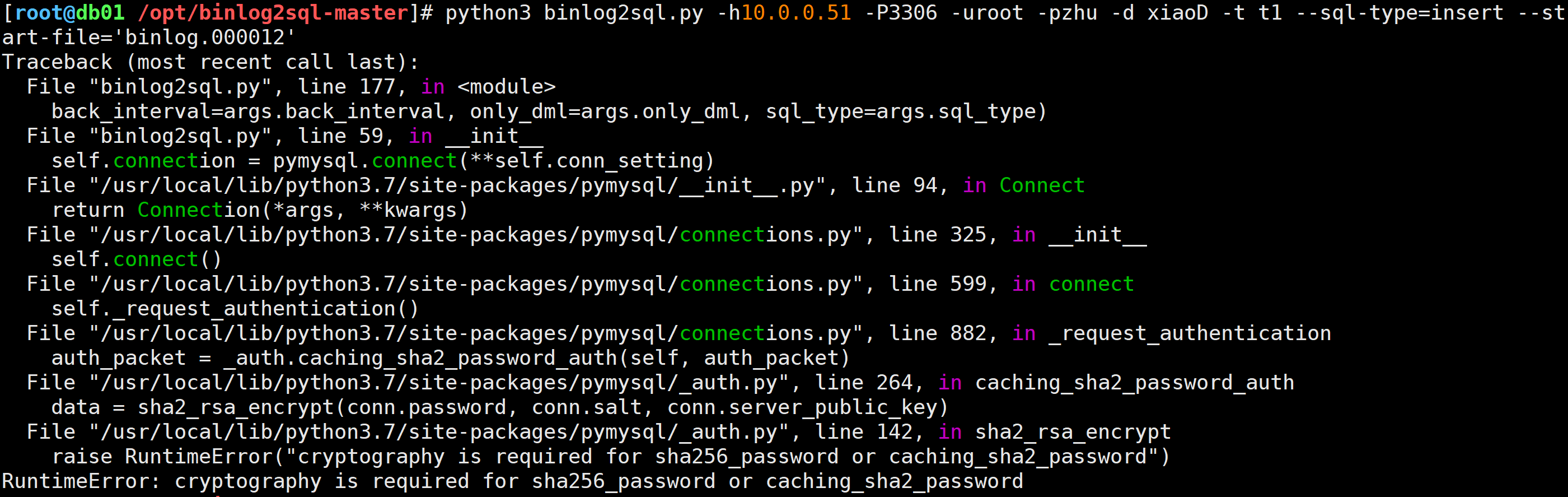Click the connections.py line 599 entry
Screen dimensions: 1568x497
[x=580, y=285]
